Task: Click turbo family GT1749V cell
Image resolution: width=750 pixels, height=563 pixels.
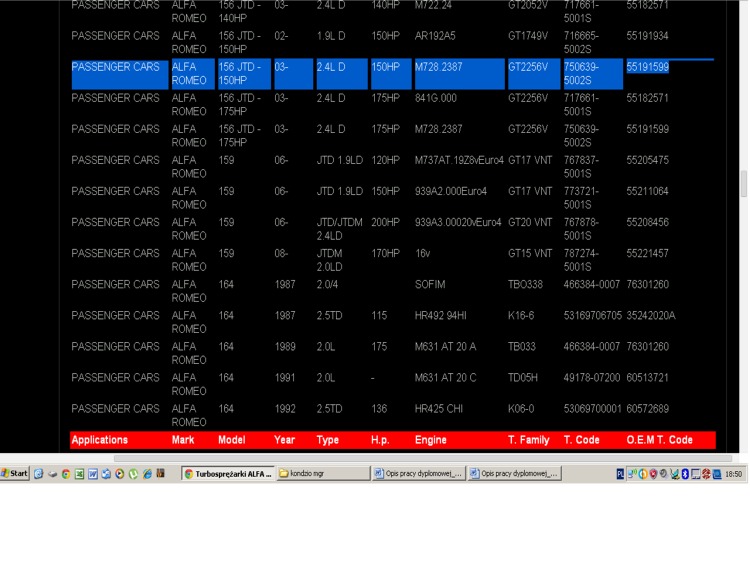Action: [528, 36]
